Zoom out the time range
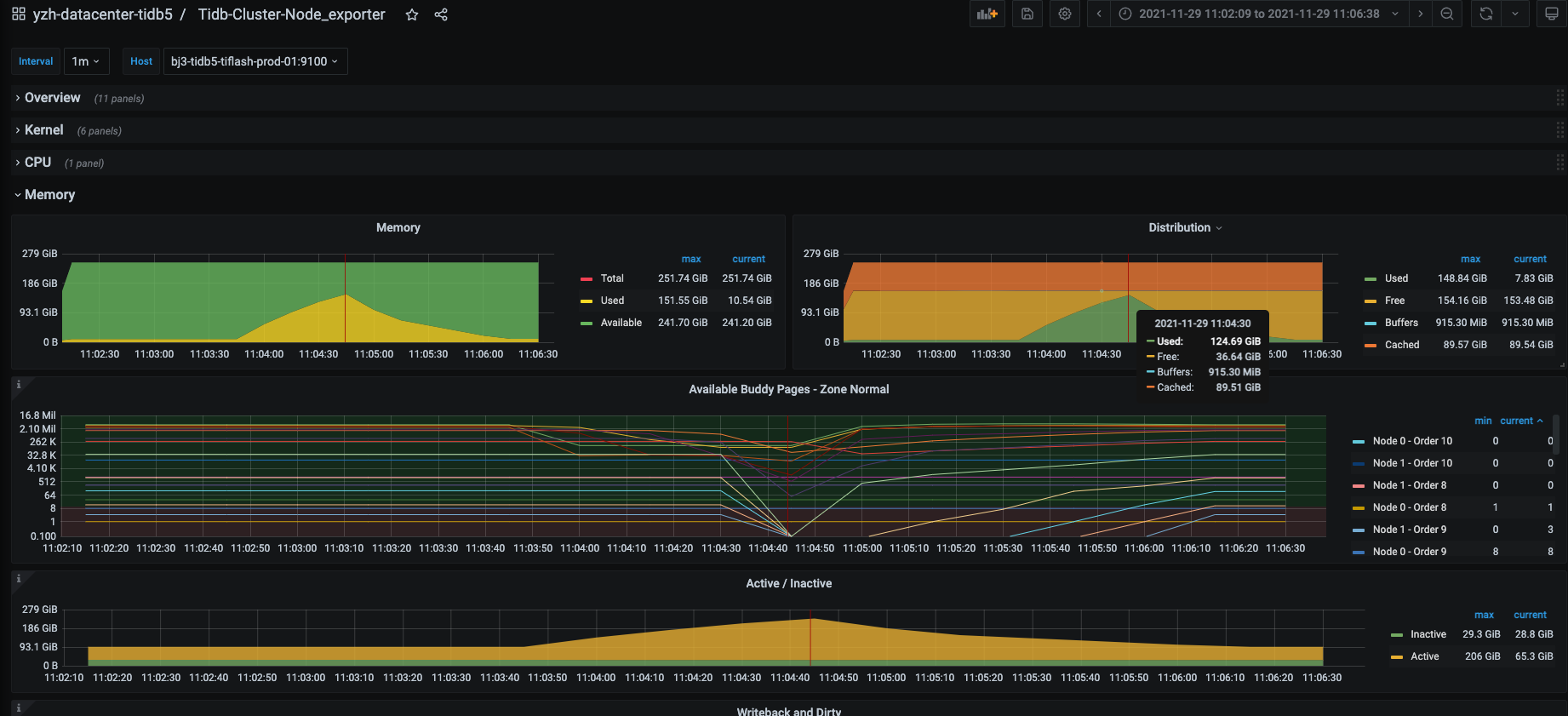This screenshot has width=1568, height=716. click(x=1446, y=14)
